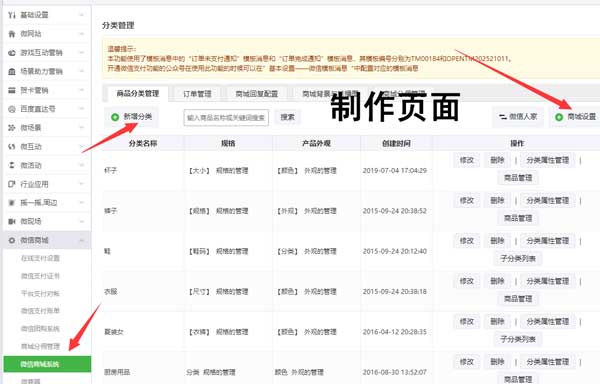
Task: Click the 搜索 button
Action: click(x=287, y=117)
